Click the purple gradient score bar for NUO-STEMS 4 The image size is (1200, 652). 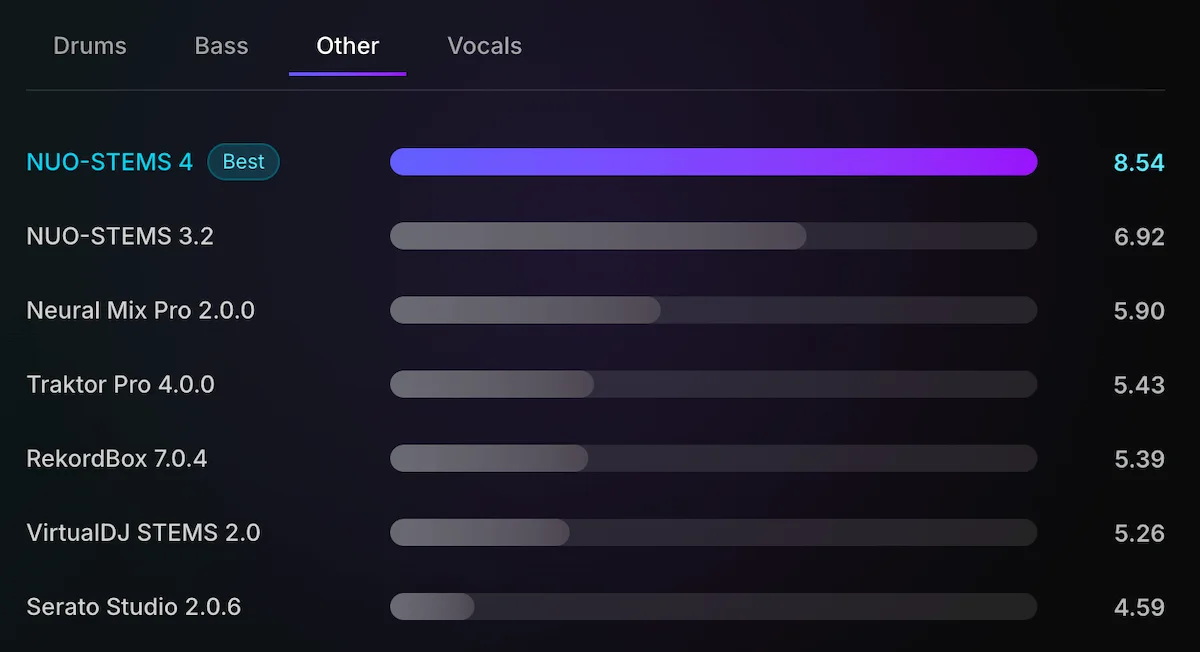714,161
